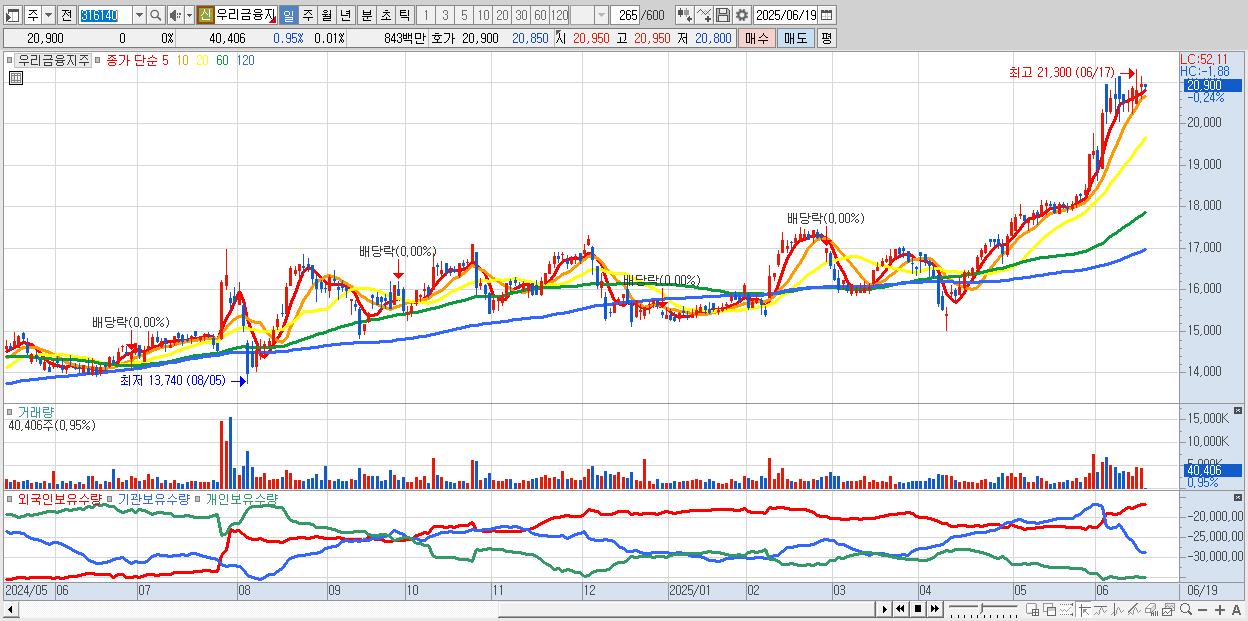Click the sound speaker icon
This screenshot has width=1248, height=621.
pyautogui.click(x=174, y=15)
